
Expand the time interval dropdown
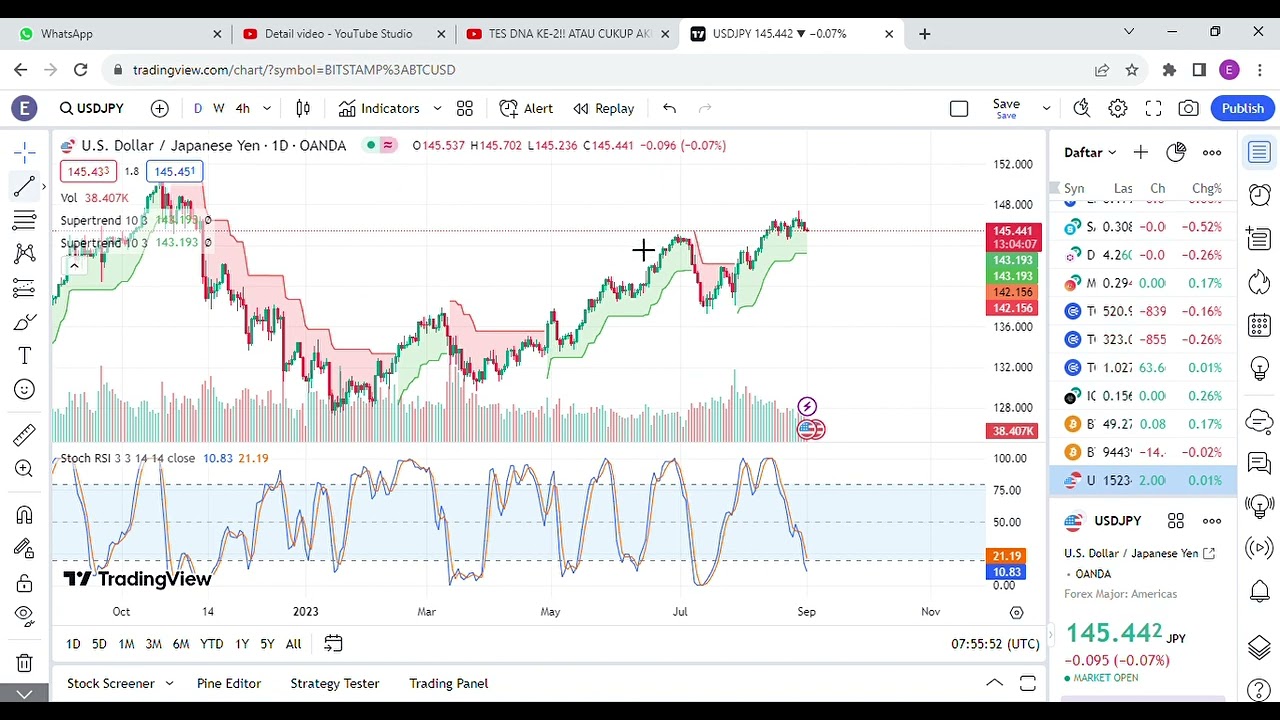267,108
